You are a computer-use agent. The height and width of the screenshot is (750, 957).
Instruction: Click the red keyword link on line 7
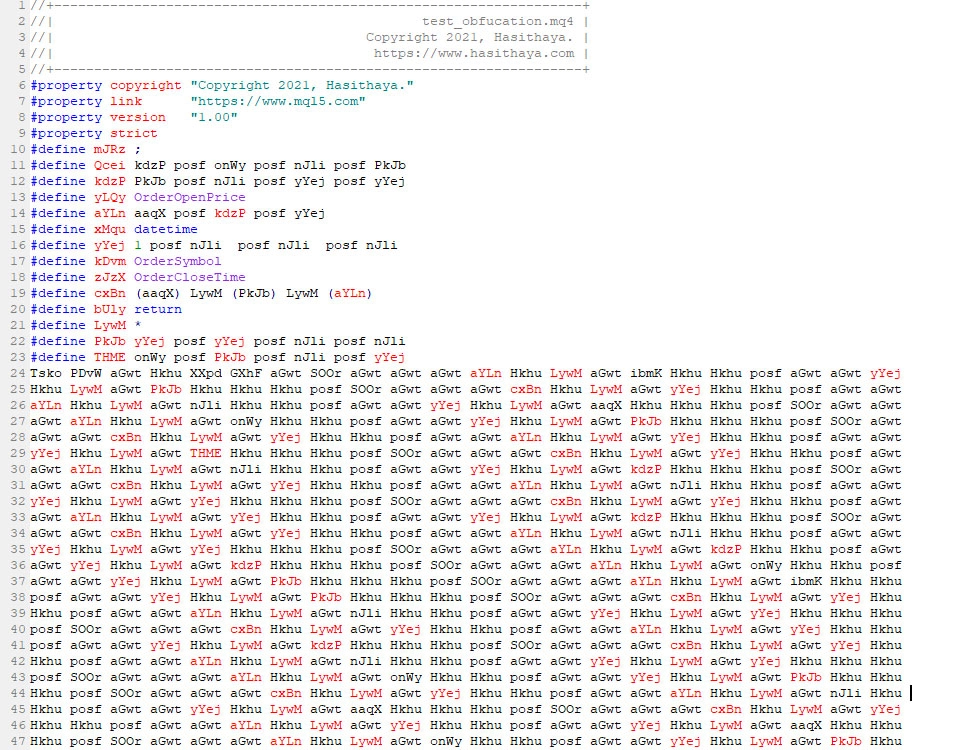pyautogui.click(x=126, y=101)
